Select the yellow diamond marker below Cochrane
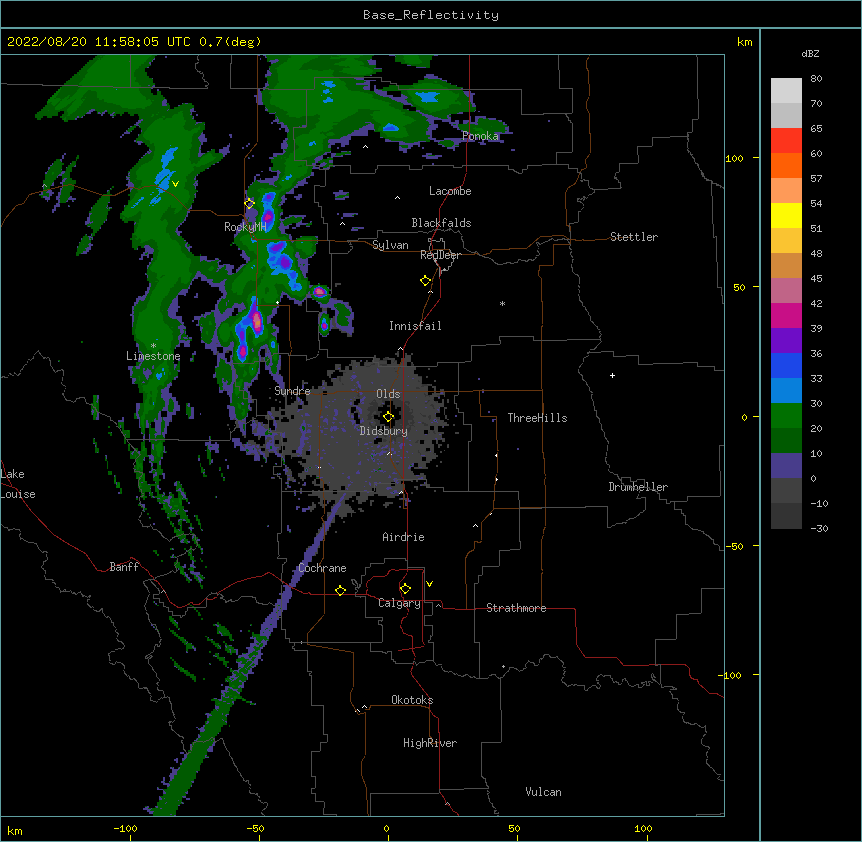Viewport: 862px width, 842px height. coord(340,590)
